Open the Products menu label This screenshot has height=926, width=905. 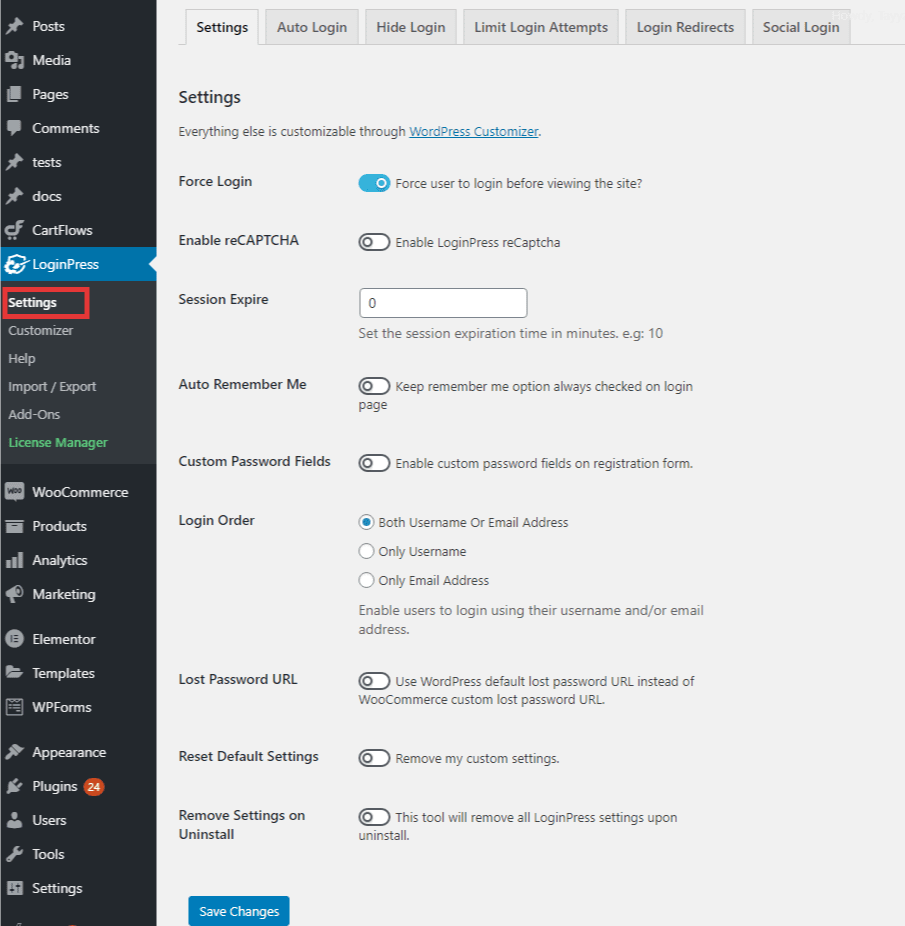[60, 526]
